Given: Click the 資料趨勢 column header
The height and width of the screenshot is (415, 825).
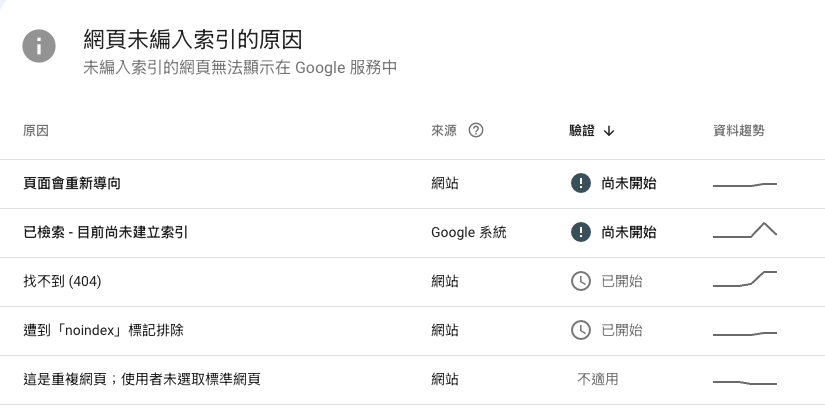Looking at the screenshot, I should pos(738,131).
